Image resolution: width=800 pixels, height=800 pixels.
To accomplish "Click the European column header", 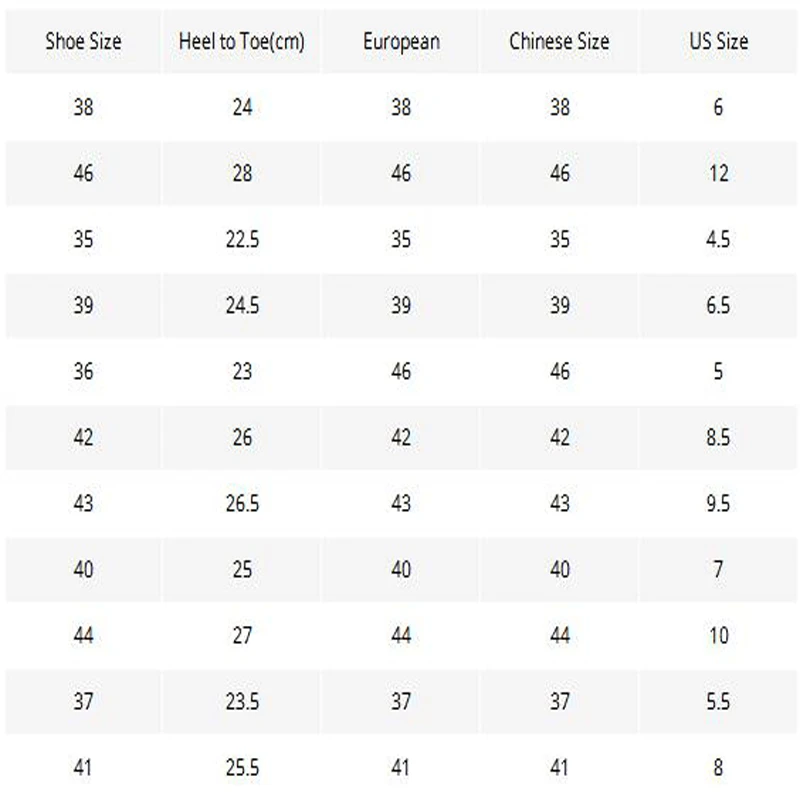I will [x=401, y=42].
